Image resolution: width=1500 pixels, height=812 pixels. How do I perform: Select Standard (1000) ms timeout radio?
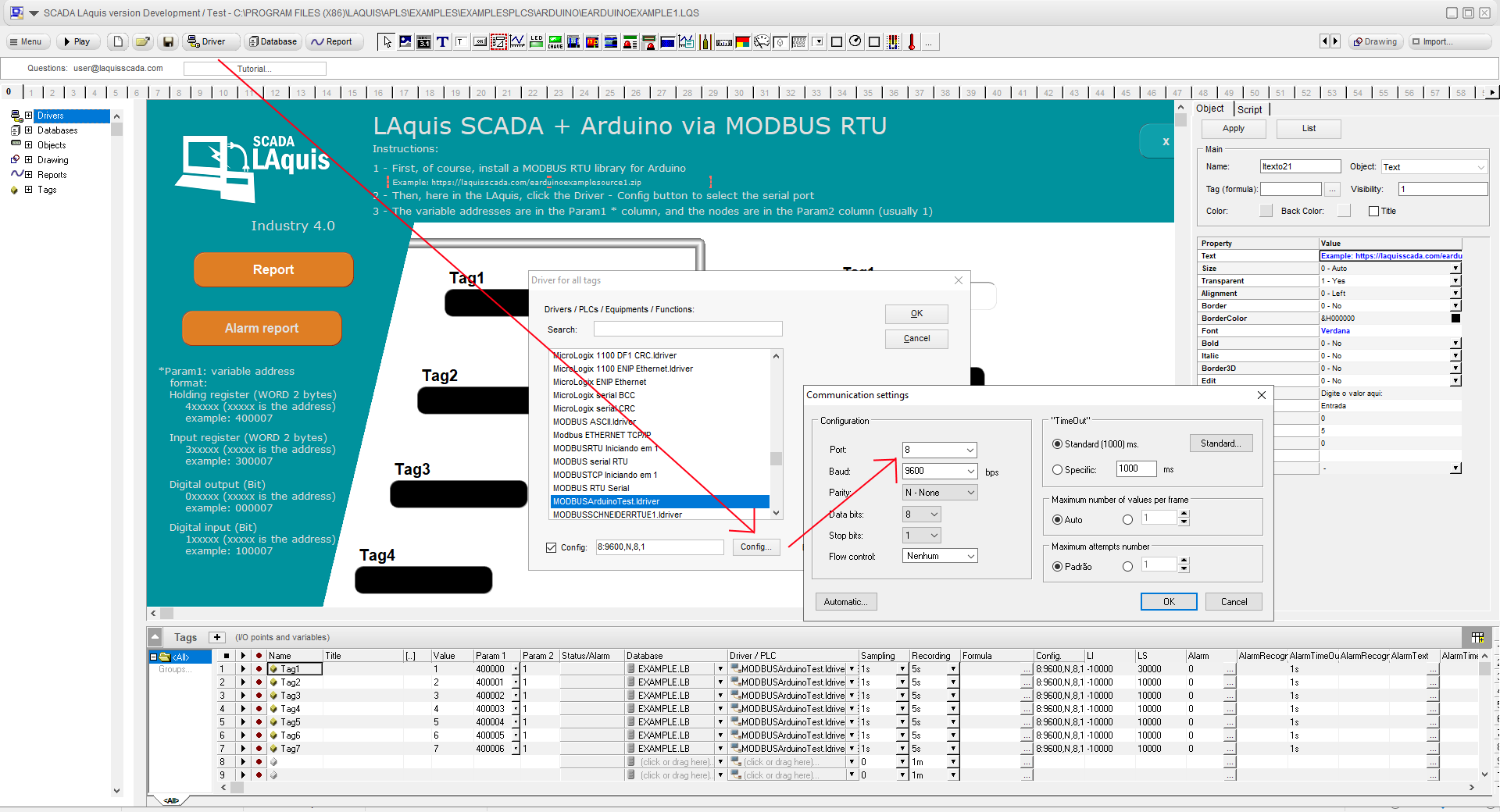tap(1057, 444)
